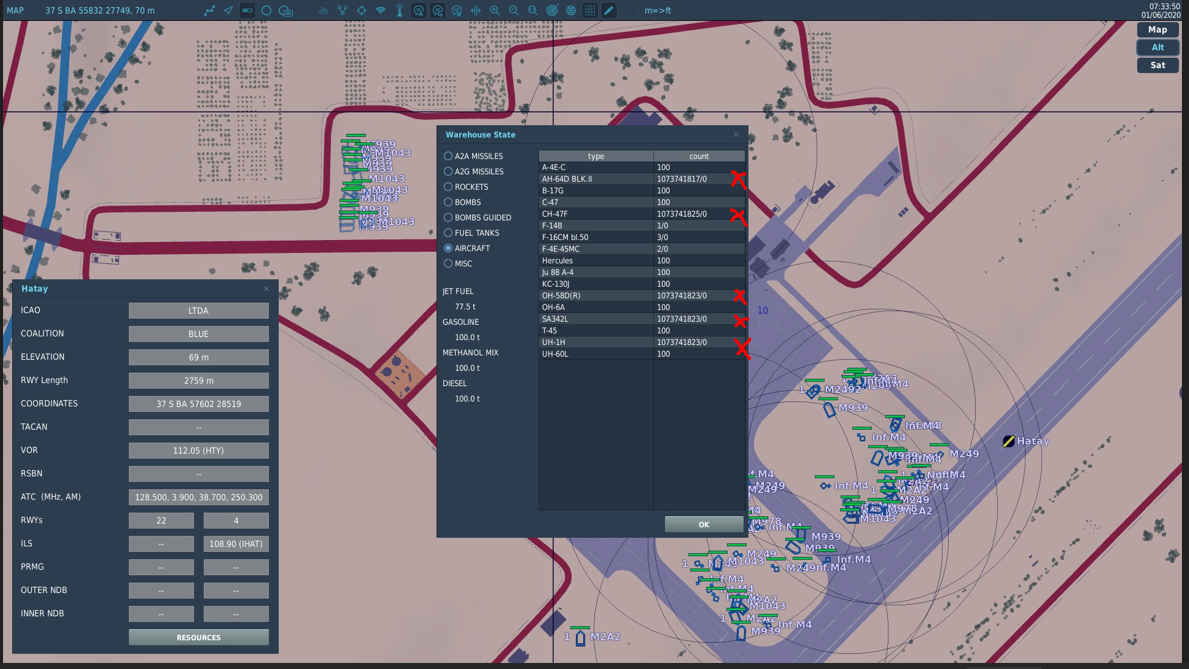Click OK in Warehouse State dialog
The image size is (1189, 669).
[704, 524]
